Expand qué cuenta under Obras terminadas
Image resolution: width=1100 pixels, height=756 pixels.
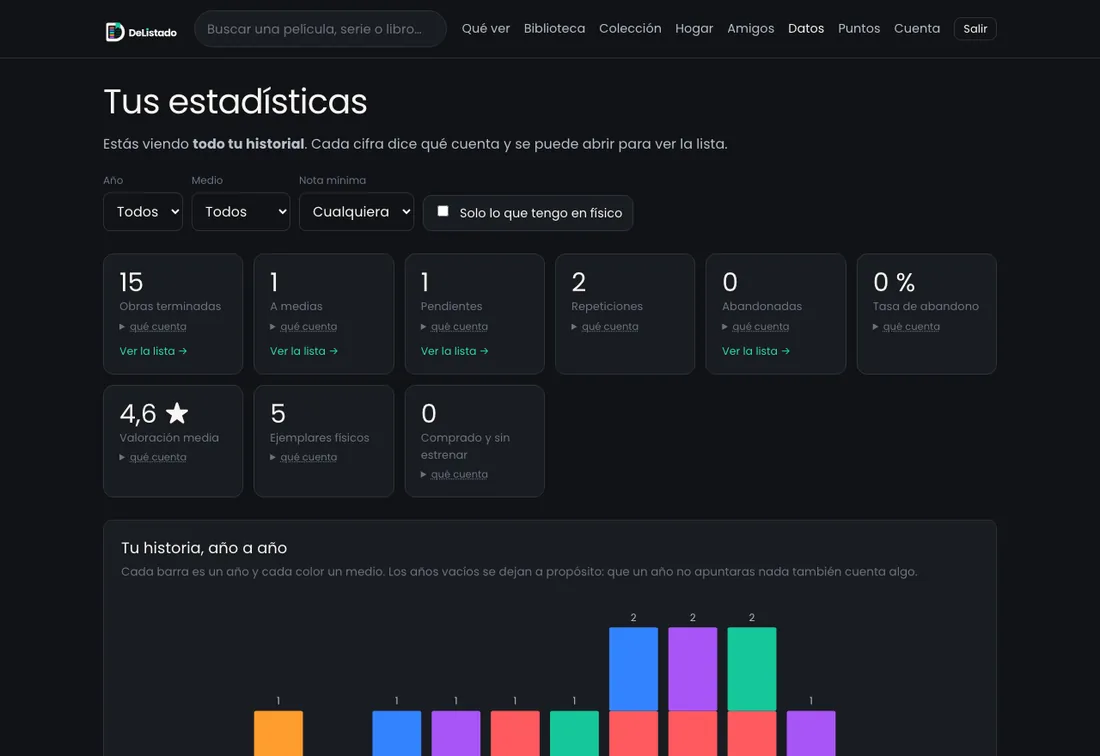click(x=153, y=327)
